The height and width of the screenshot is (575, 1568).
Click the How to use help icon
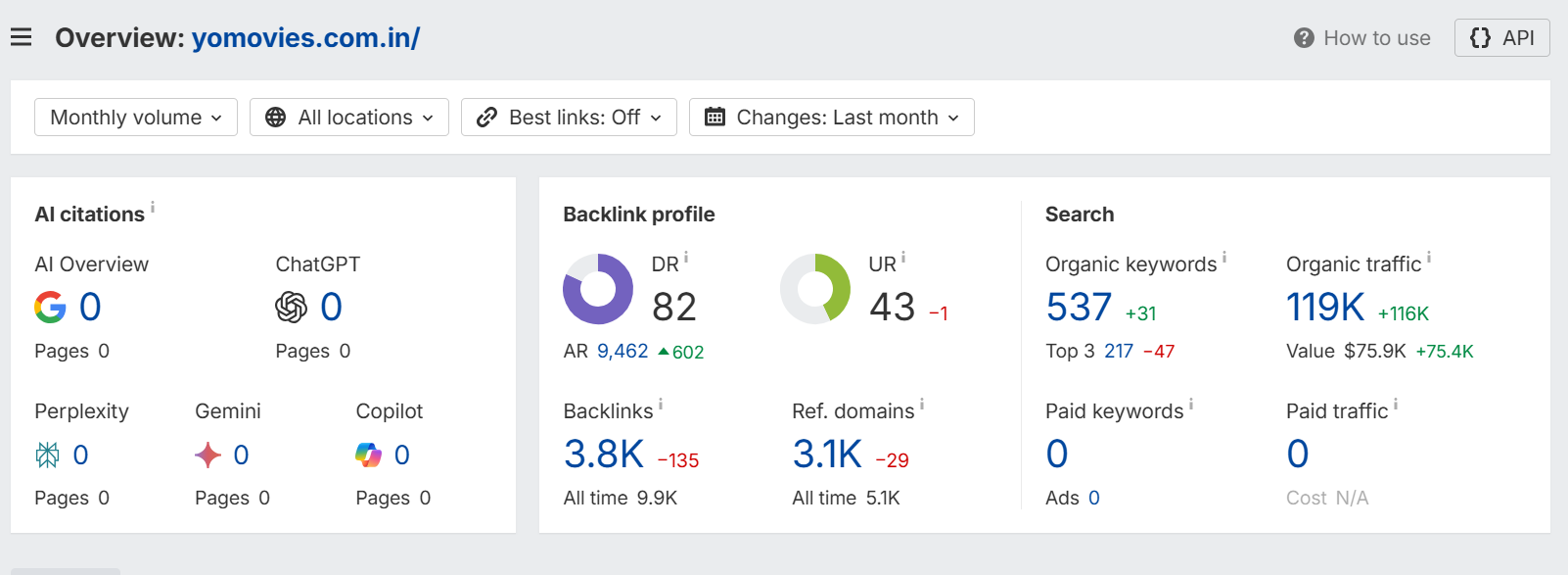[1304, 38]
